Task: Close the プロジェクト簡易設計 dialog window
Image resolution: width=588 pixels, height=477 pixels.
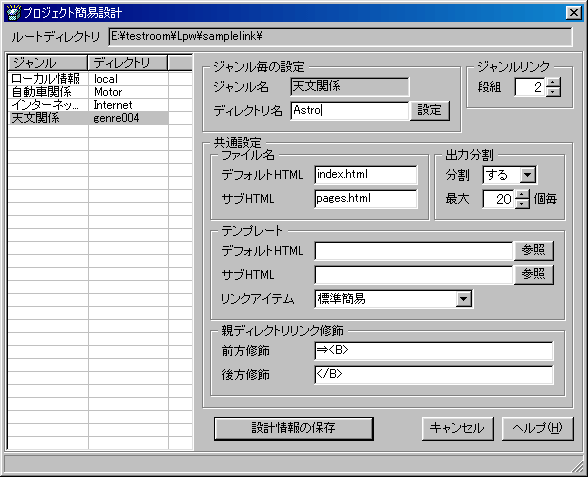Action: click(574, 13)
